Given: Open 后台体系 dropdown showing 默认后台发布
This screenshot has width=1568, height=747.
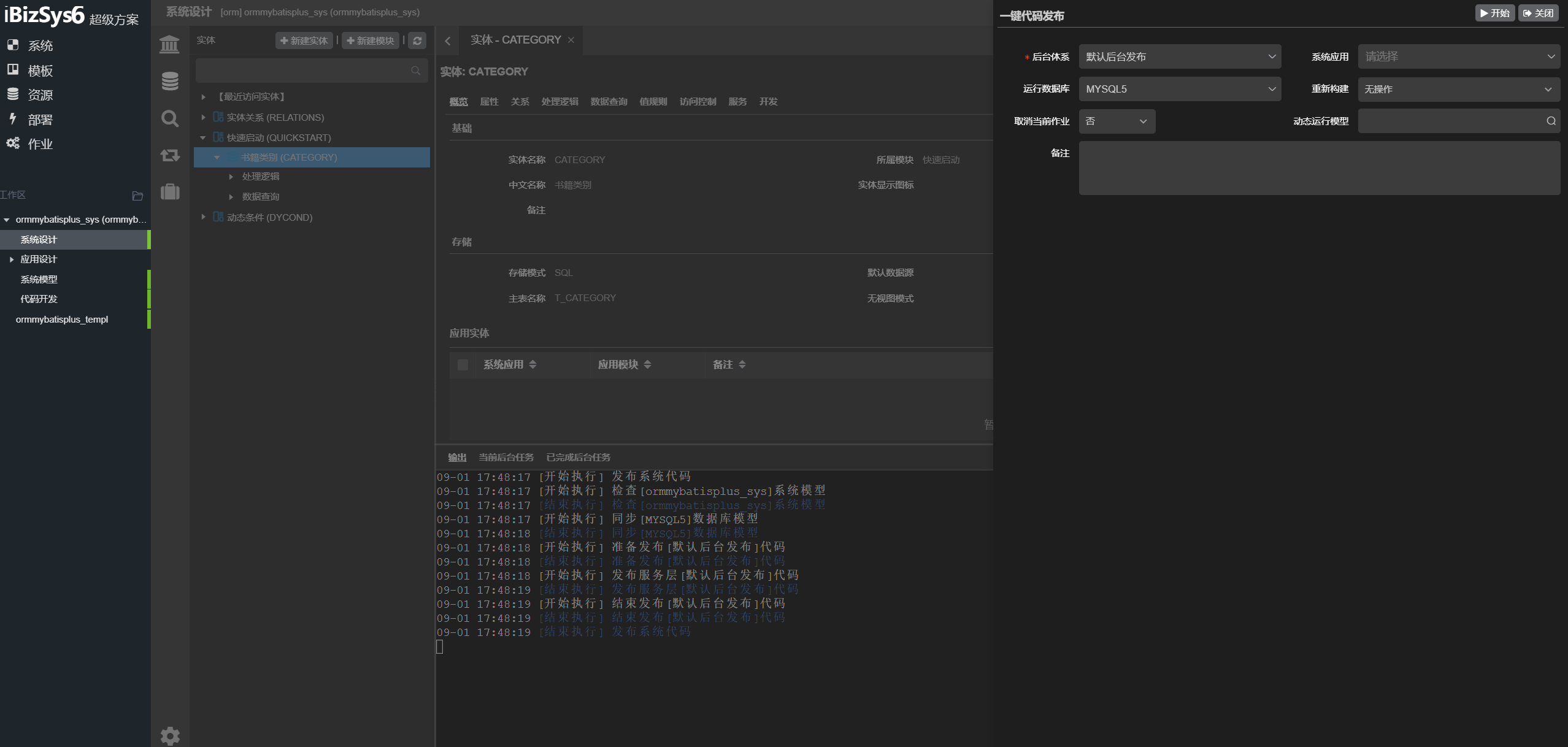Looking at the screenshot, I should coord(1179,56).
